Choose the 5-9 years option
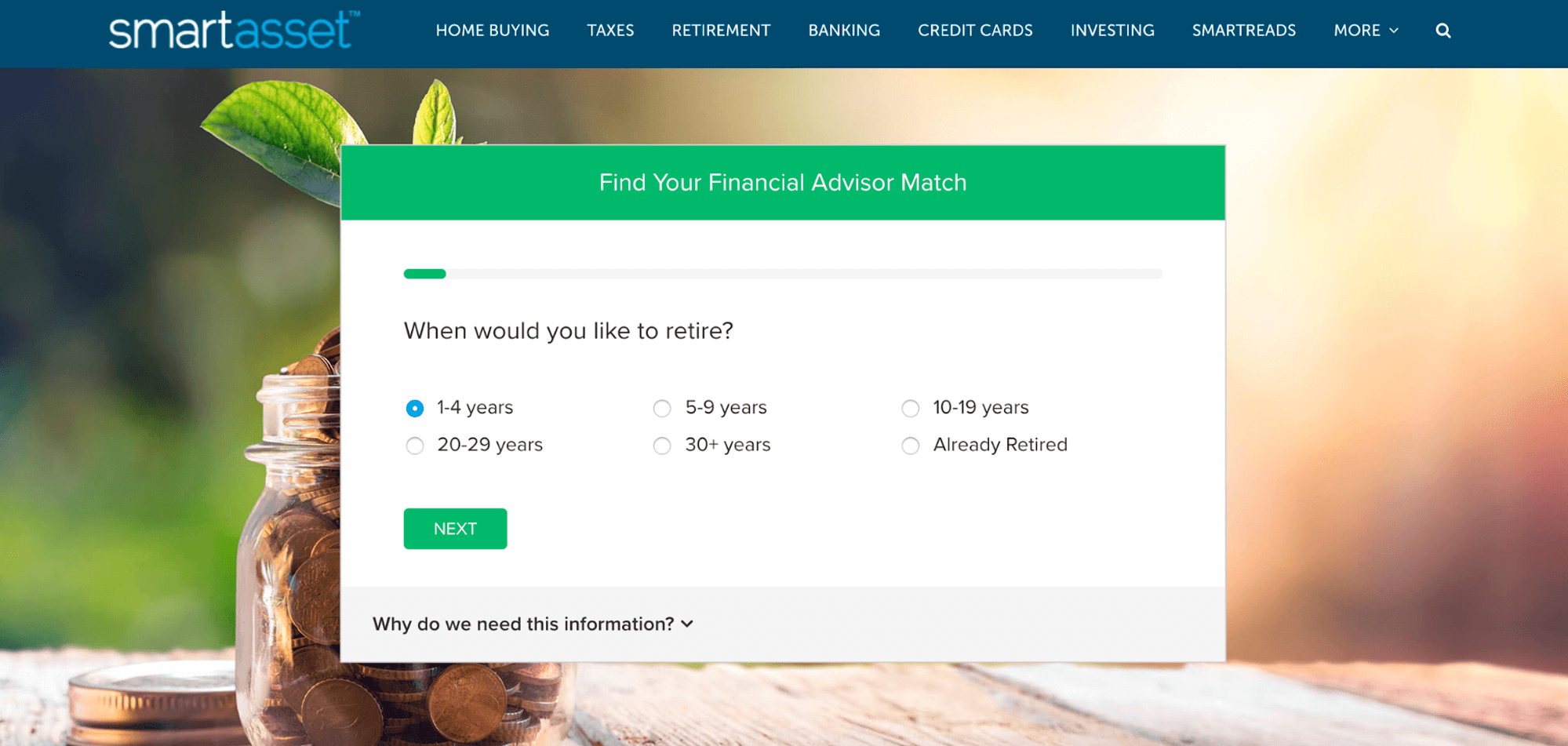The image size is (1568, 746). click(662, 408)
